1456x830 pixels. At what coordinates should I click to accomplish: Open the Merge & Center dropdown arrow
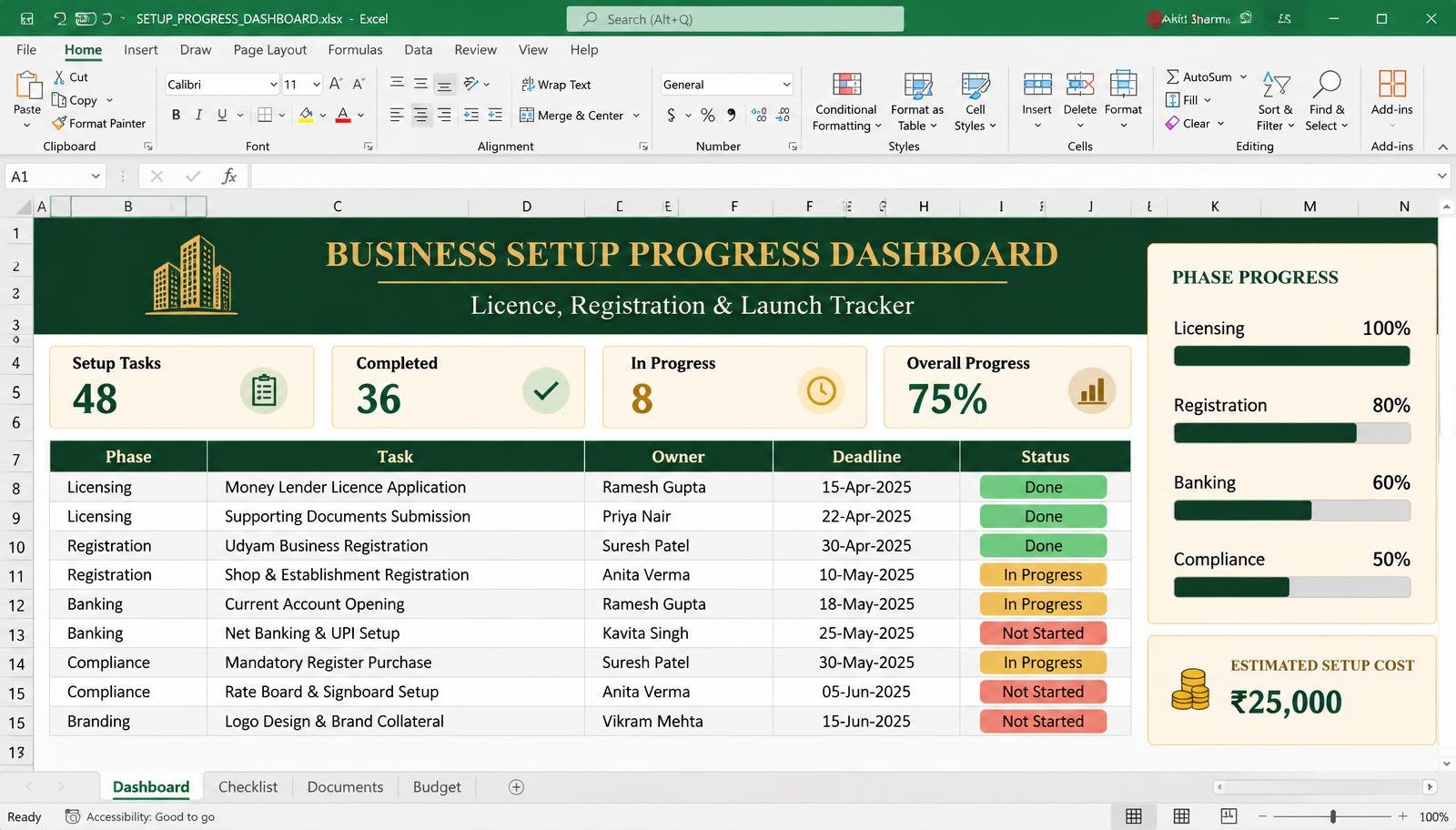pos(636,116)
